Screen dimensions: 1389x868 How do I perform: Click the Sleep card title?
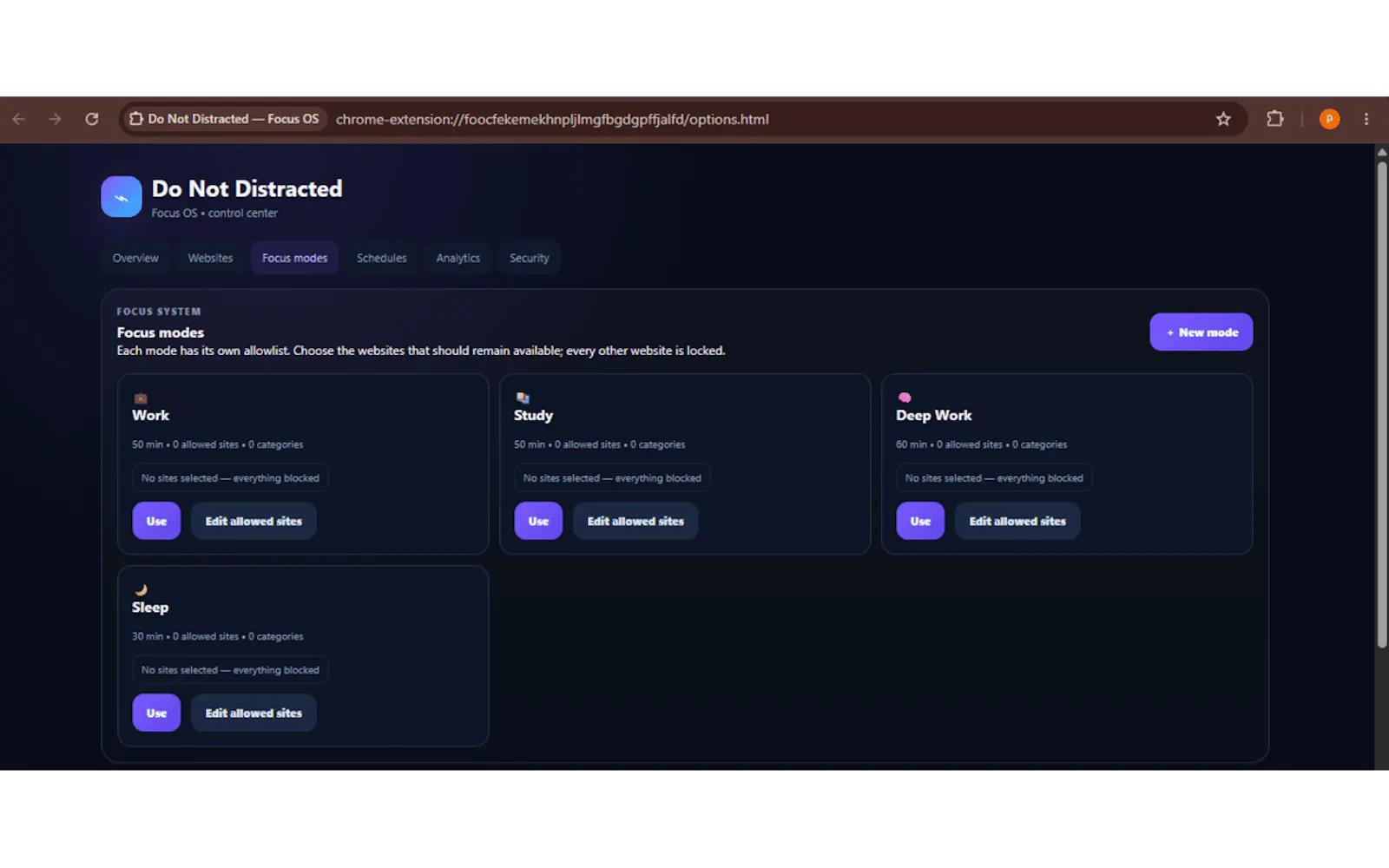point(150,608)
